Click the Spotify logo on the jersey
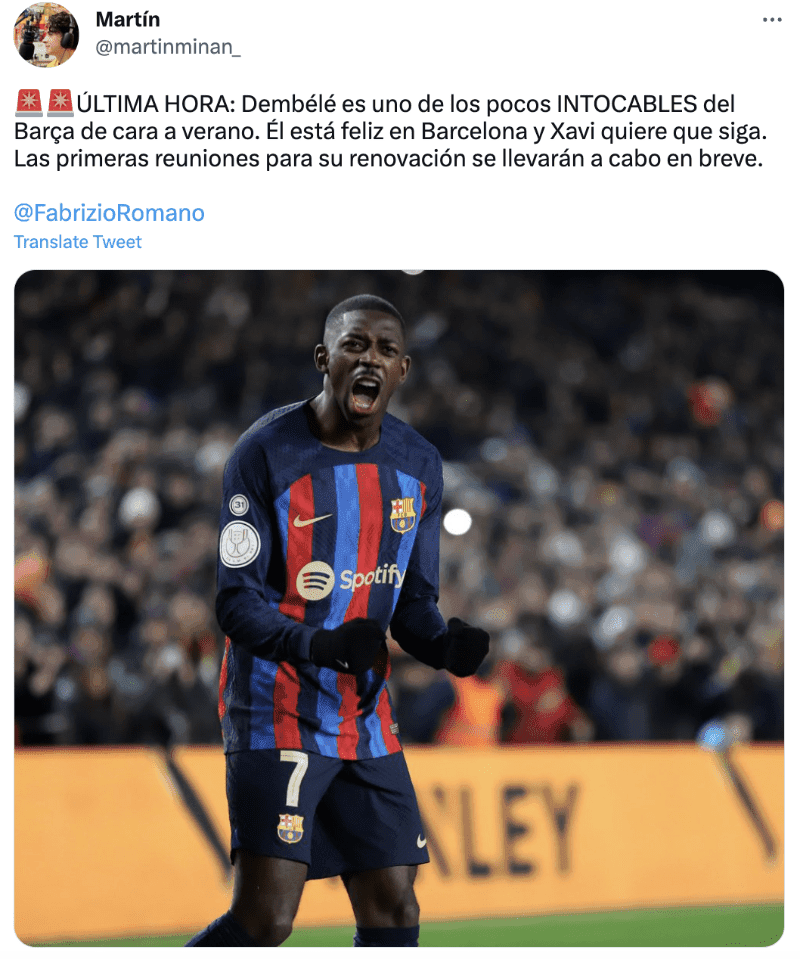The height and width of the screenshot is (959, 800). click(x=350, y=579)
